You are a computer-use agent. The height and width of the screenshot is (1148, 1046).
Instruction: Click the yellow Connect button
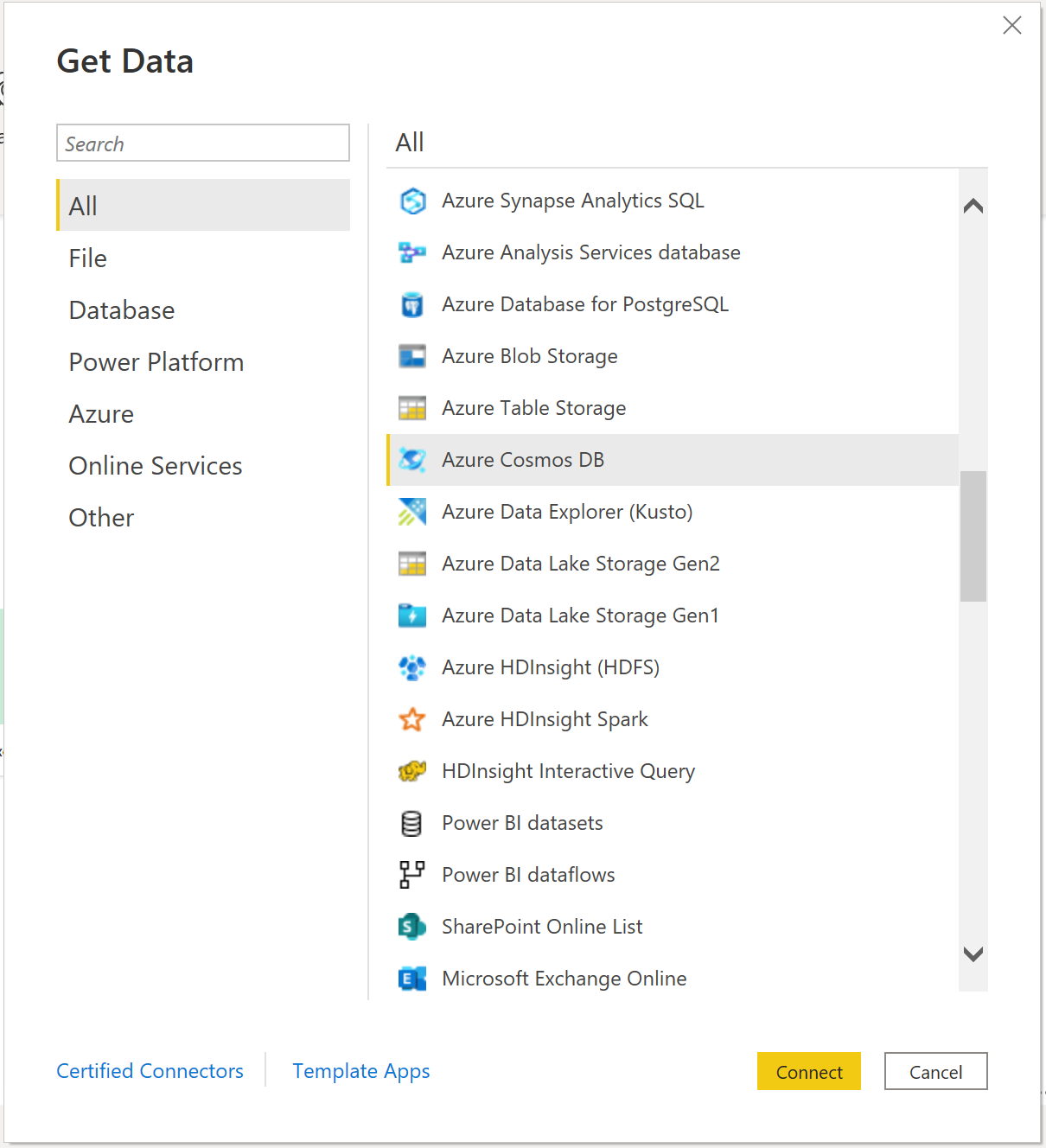(x=809, y=1071)
